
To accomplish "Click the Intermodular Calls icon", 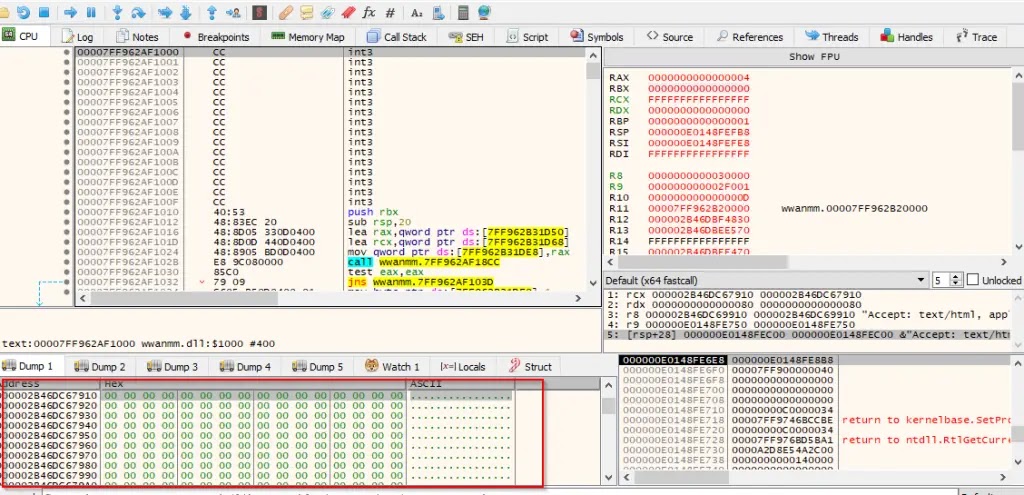I will pyautogui.click(x=438, y=12).
